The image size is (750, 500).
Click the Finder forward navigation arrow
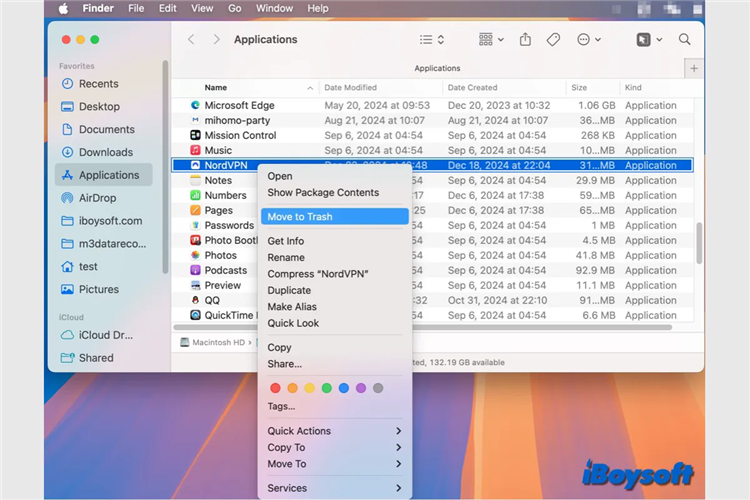216,39
